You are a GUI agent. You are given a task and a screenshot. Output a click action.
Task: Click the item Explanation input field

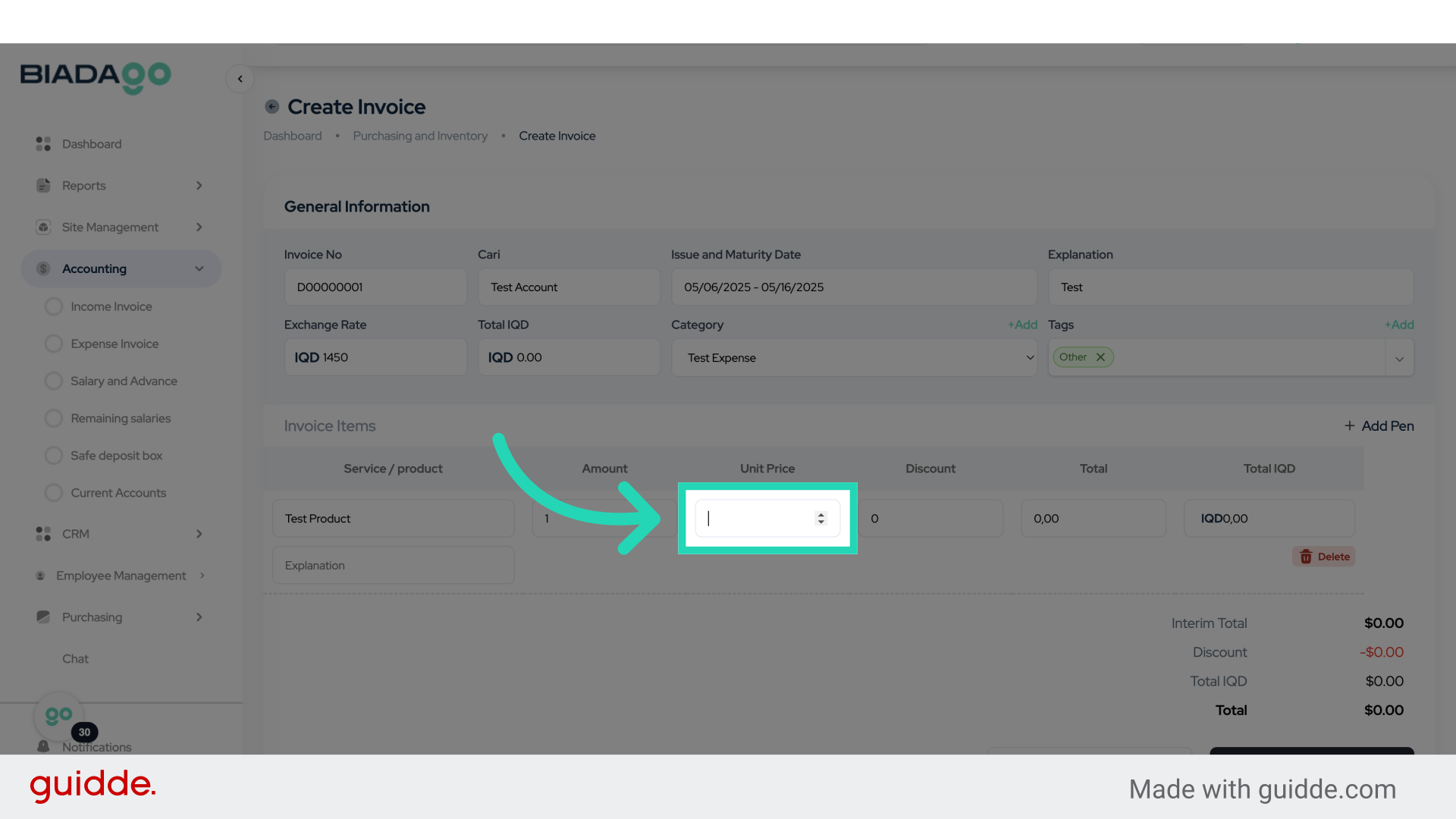click(393, 566)
